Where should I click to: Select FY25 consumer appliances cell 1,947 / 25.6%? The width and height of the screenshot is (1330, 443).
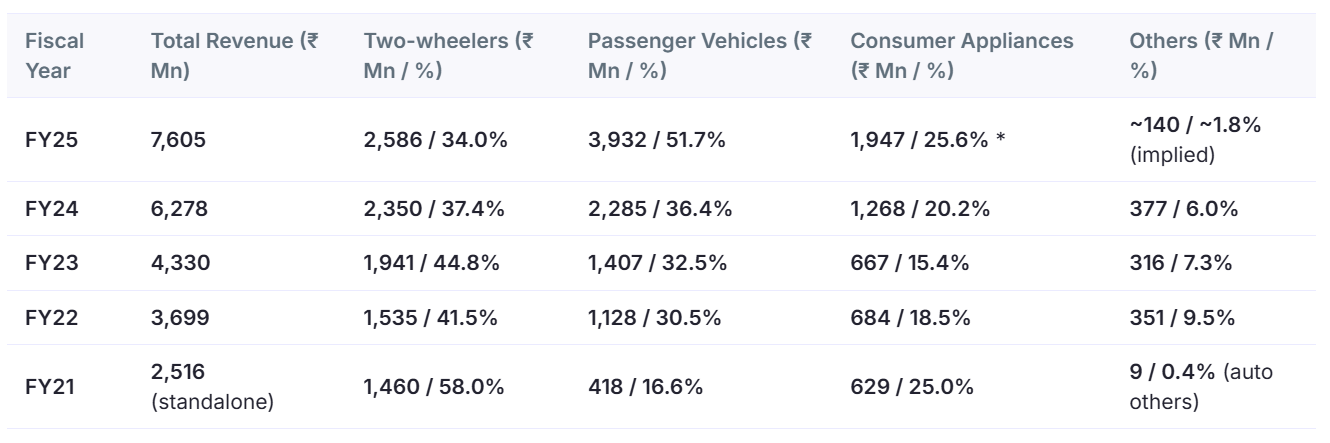[x=920, y=140]
